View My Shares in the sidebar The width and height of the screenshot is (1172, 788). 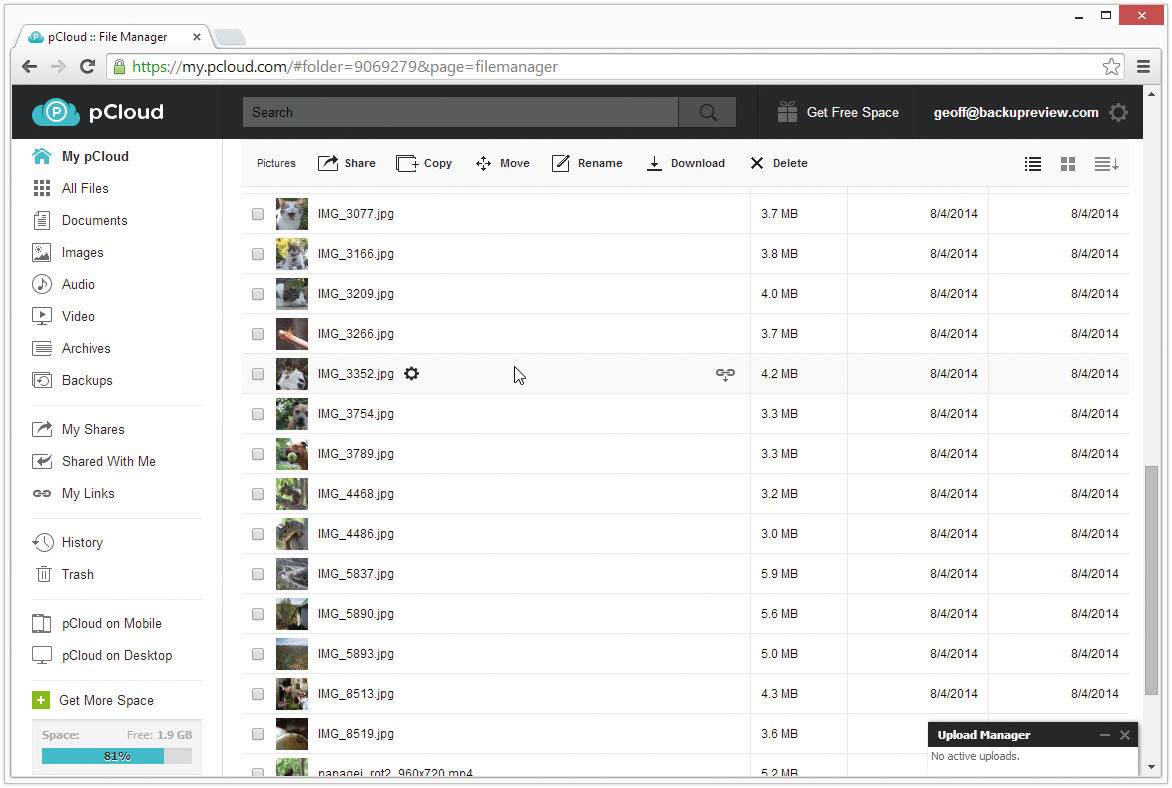click(78, 429)
